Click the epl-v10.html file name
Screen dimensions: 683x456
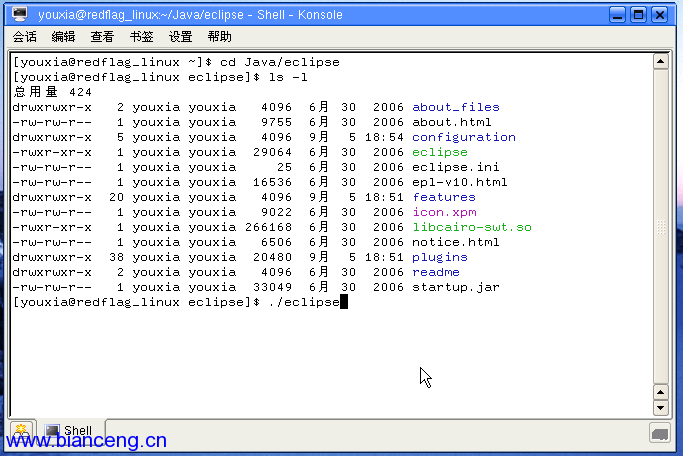pos(460,182)
